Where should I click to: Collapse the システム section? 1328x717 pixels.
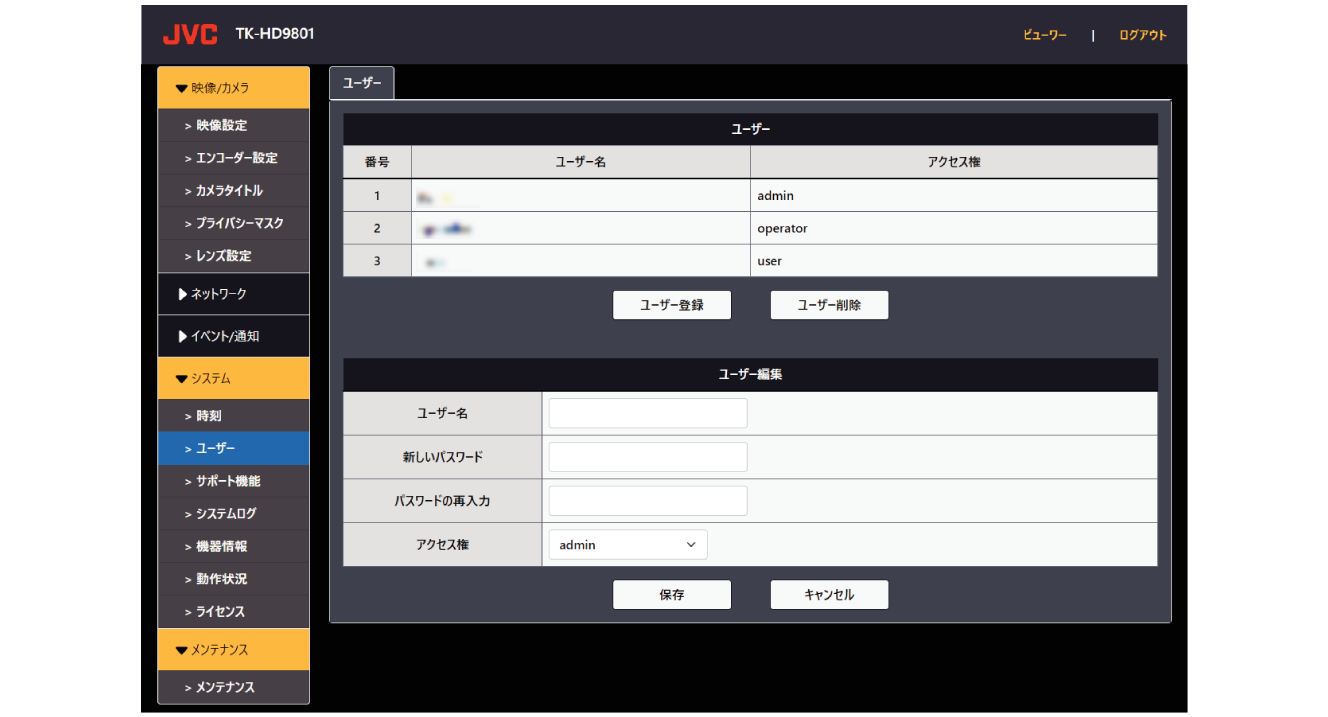point(233,379)
